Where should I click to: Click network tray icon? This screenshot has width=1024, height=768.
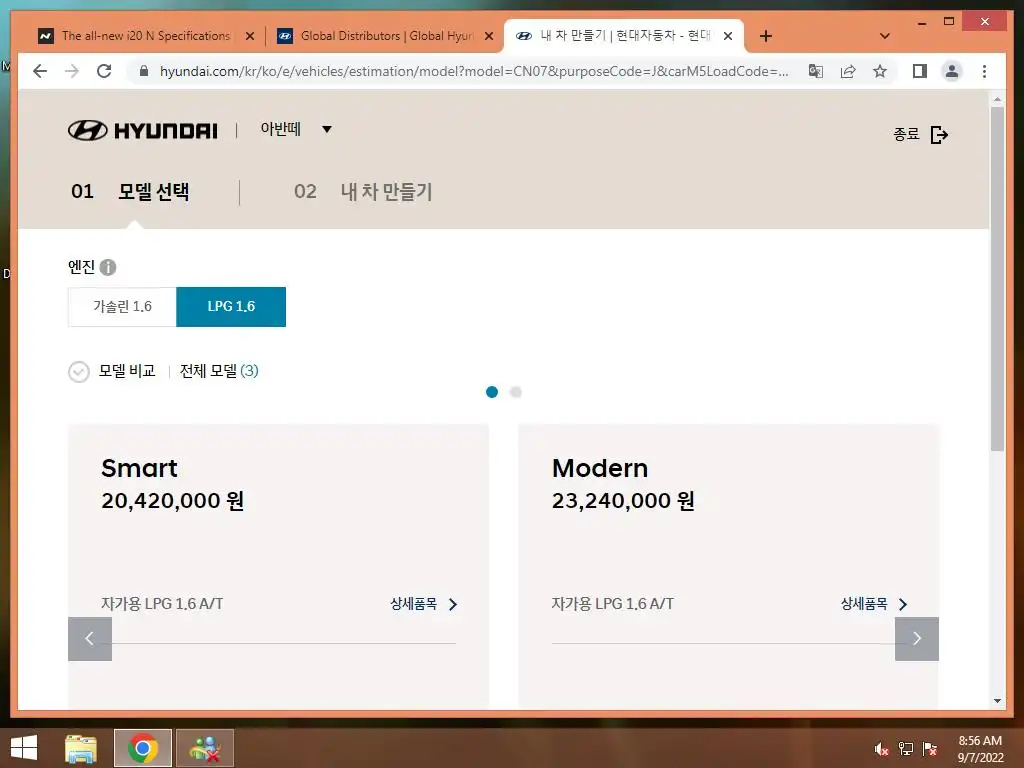point(906,749)
